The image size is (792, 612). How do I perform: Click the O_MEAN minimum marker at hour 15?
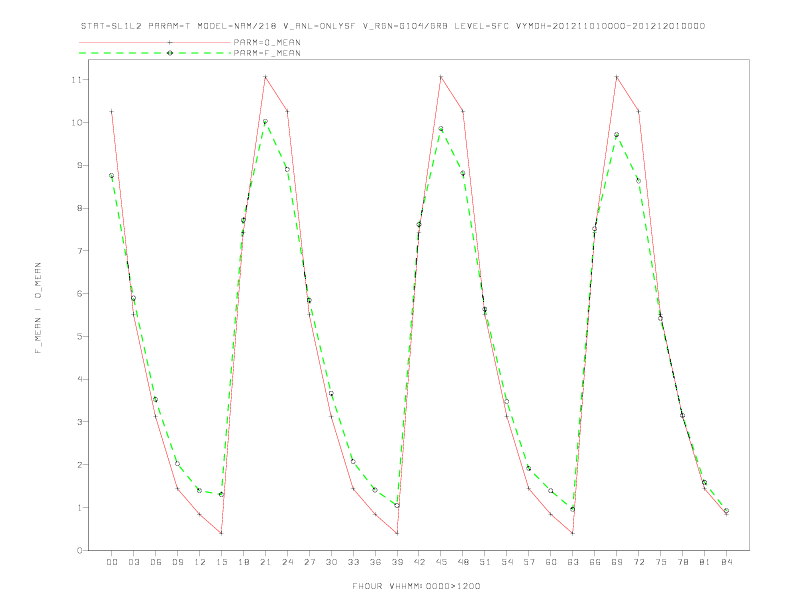(221, 533)
